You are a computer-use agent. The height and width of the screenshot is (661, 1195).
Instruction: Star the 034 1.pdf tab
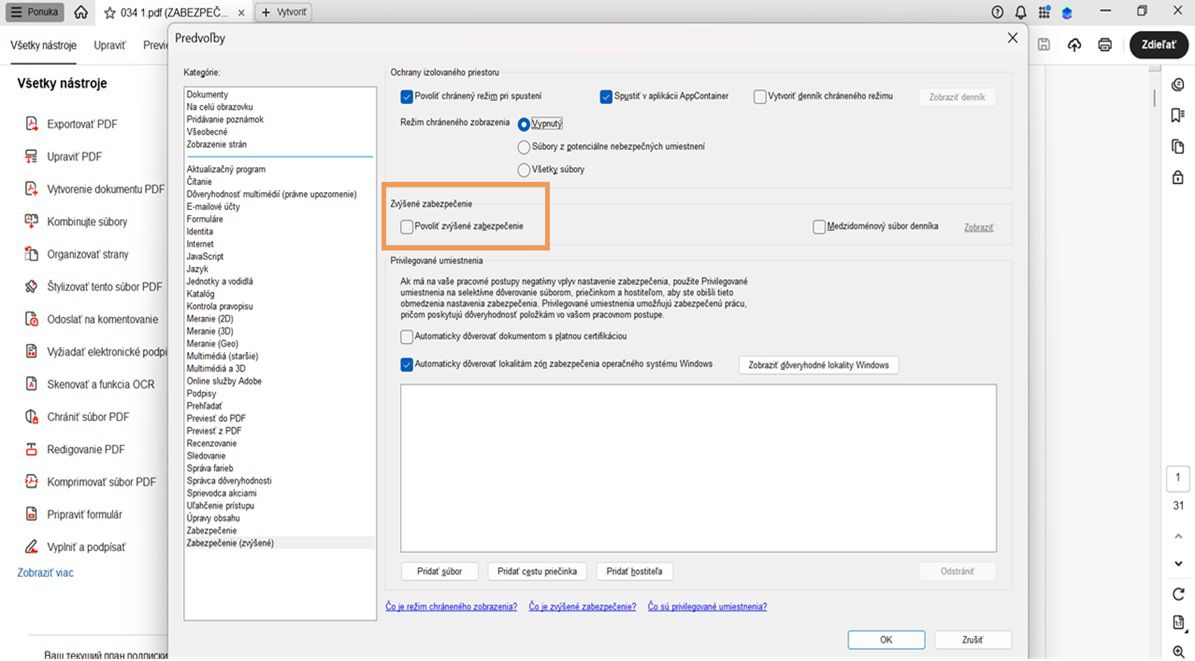(110, 13)
